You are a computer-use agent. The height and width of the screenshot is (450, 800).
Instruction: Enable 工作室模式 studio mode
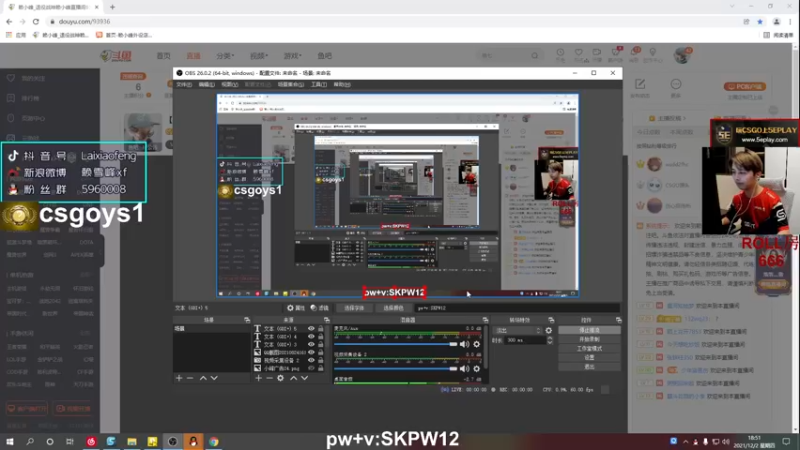(589, 348)
